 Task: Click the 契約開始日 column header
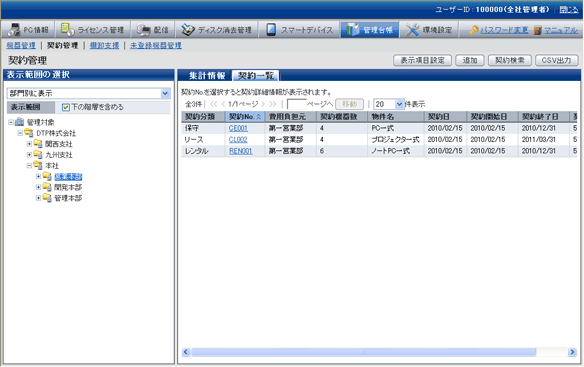pos(492,117)
